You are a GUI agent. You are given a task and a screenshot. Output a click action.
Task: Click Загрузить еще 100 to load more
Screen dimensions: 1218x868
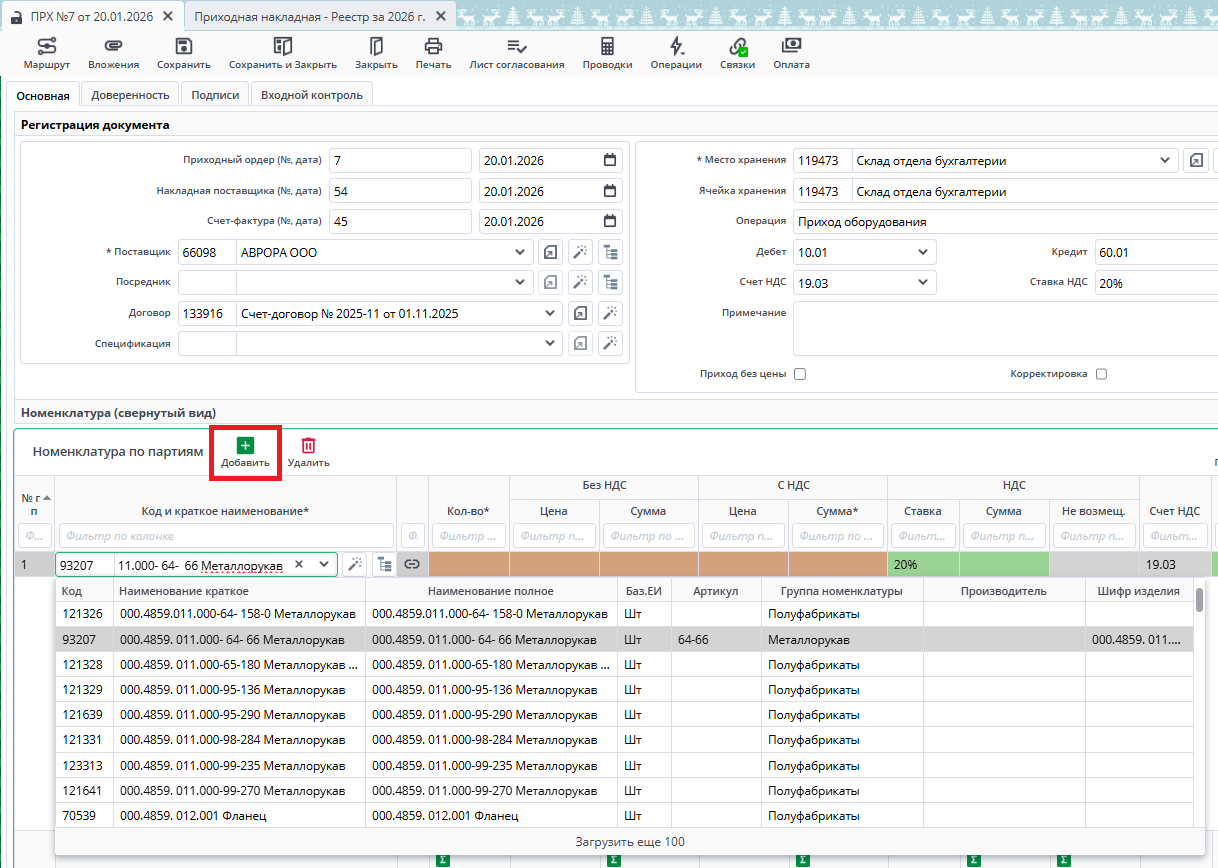coord(630,842)
